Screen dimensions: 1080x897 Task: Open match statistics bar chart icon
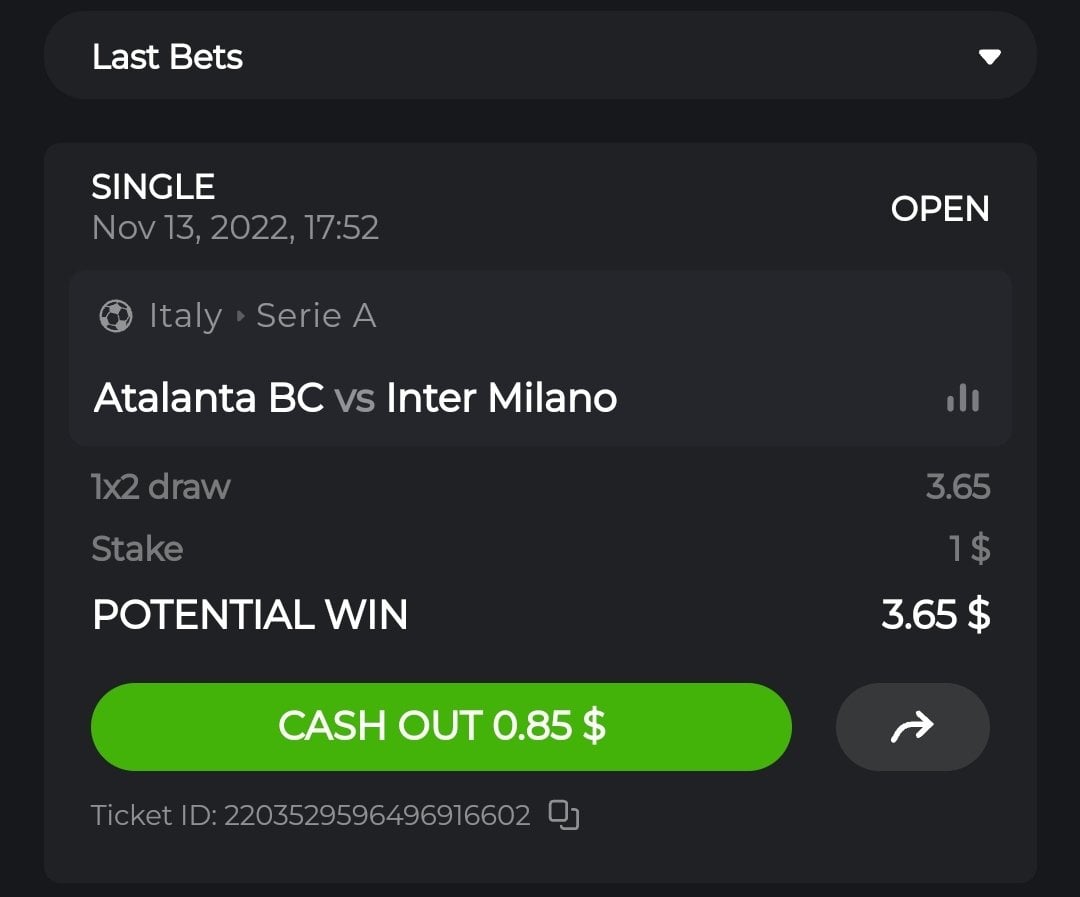[x=963, y=399]
